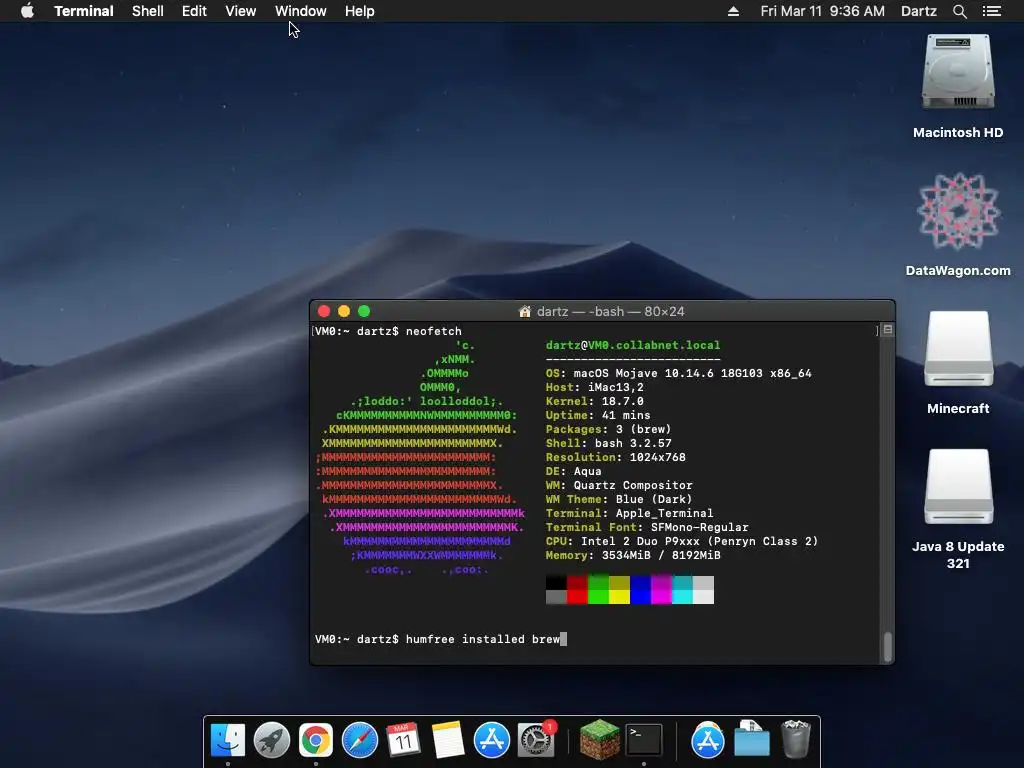
Task: Click the 'WM Theme: Blue (Dark)' line
Action: (619, 500)
